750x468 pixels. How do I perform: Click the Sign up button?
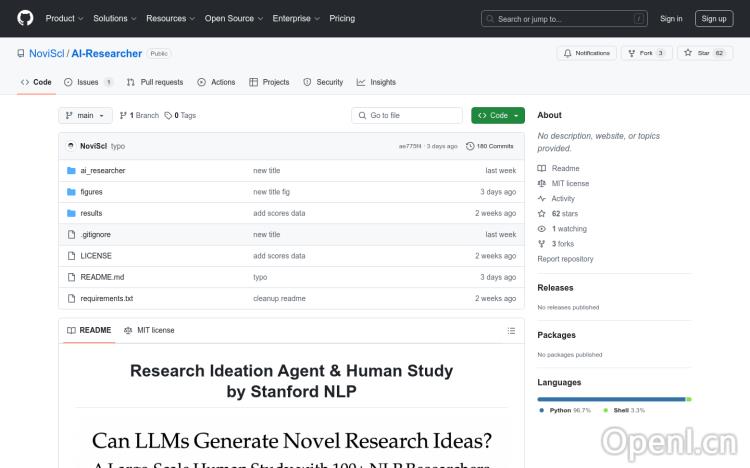714,18
